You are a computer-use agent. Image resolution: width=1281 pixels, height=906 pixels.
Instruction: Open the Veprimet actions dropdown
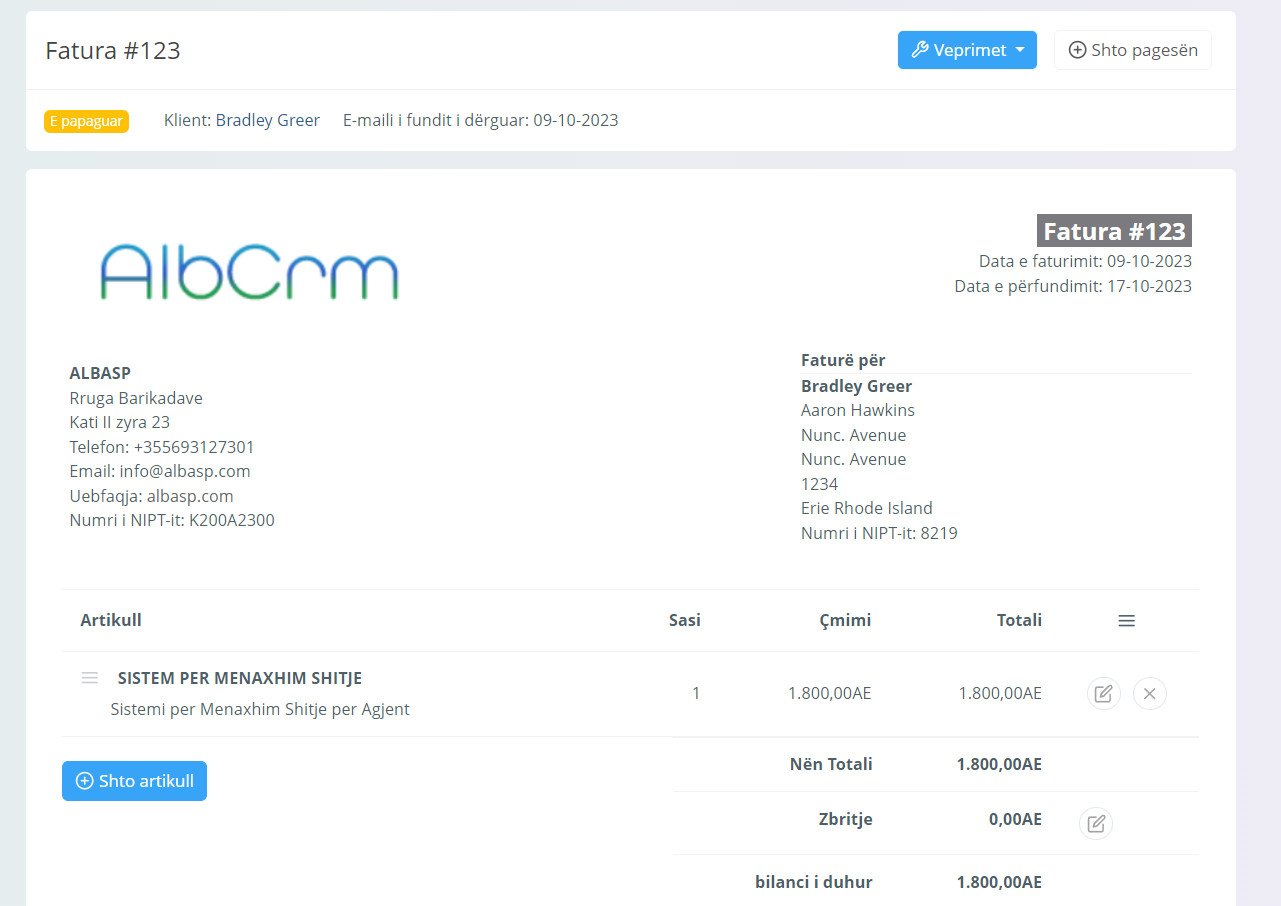coord(967,50)
